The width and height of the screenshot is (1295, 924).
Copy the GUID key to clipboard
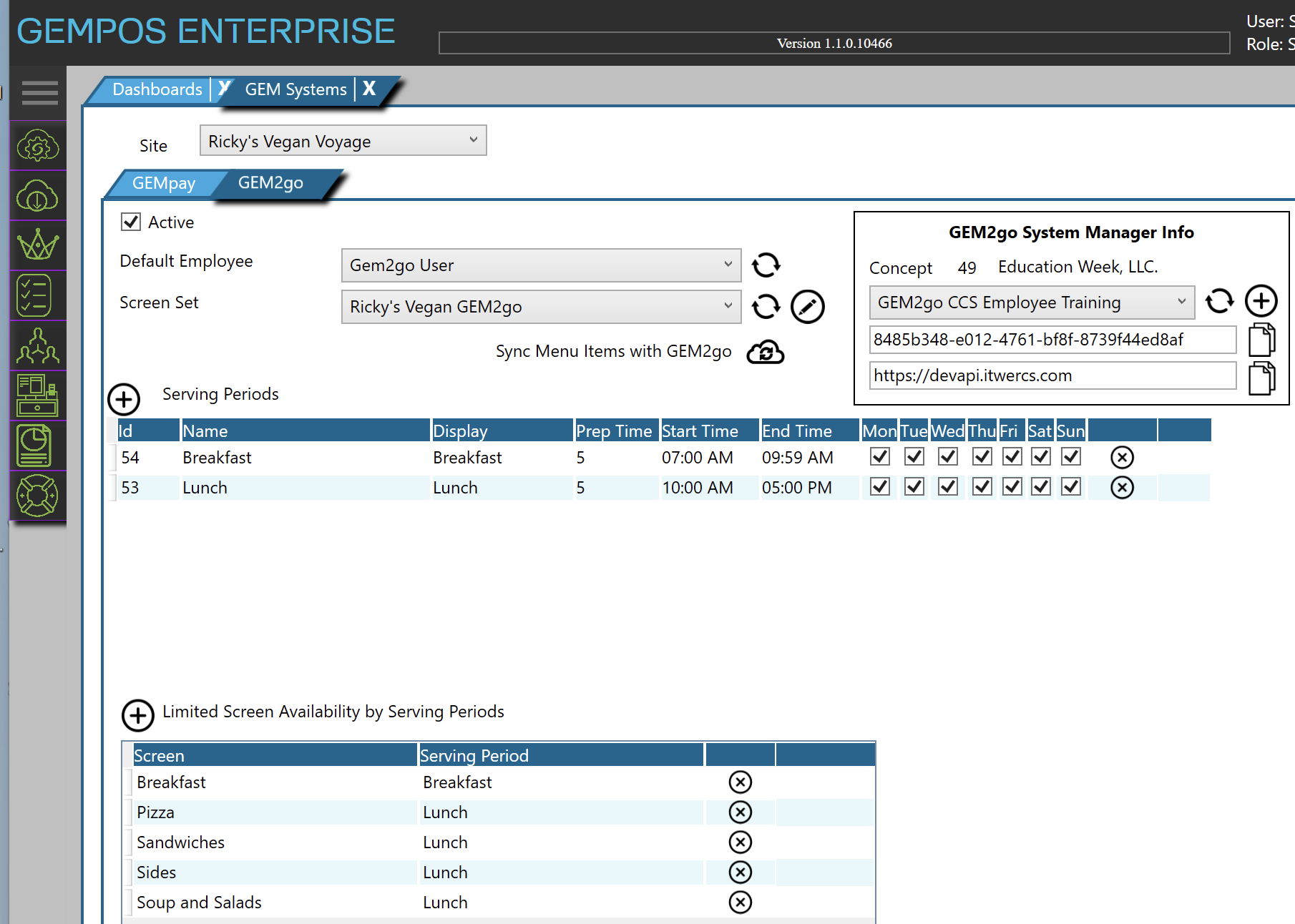1261,340
